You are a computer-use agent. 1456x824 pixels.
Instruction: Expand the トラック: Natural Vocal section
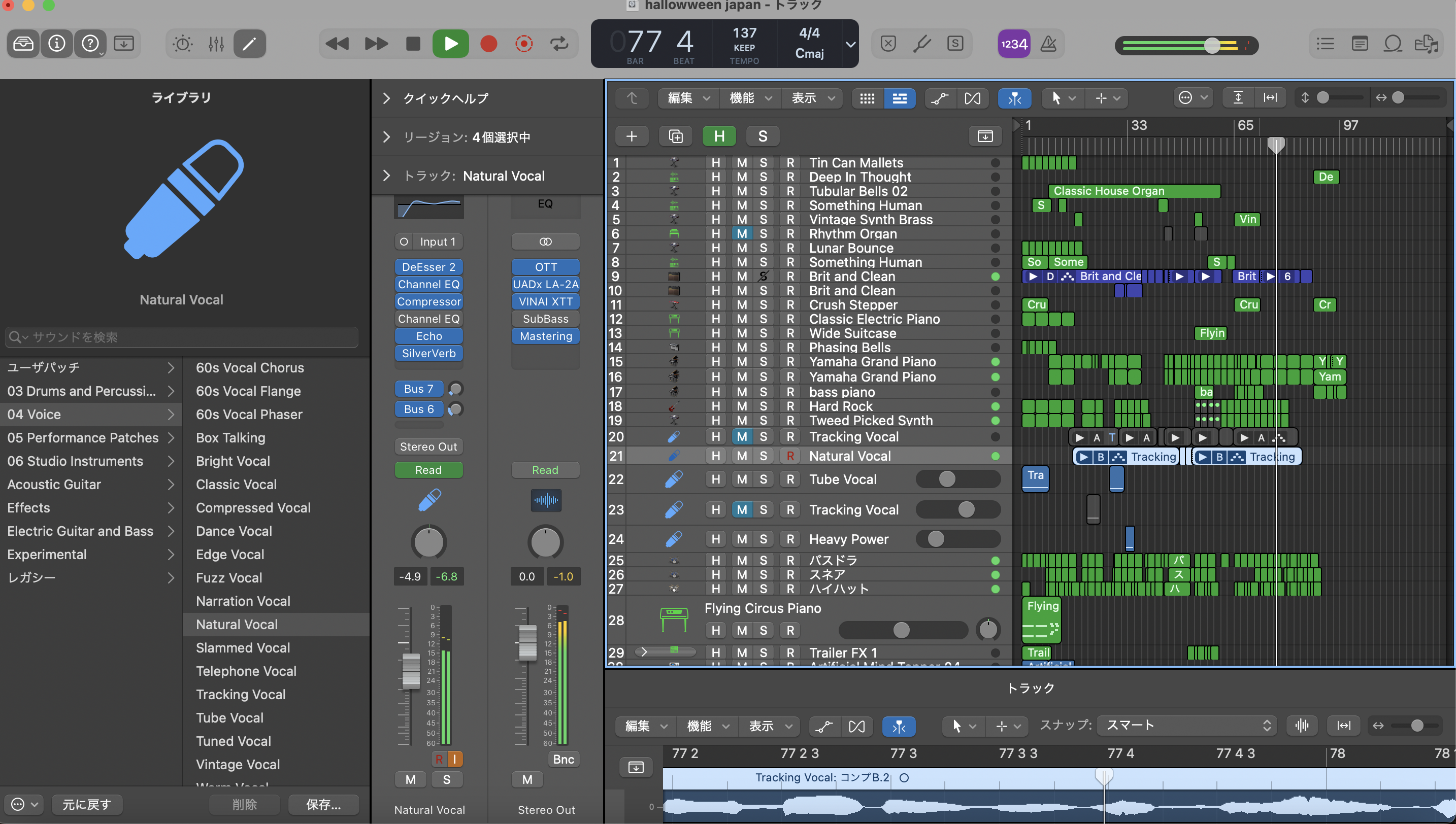[387, 176]
